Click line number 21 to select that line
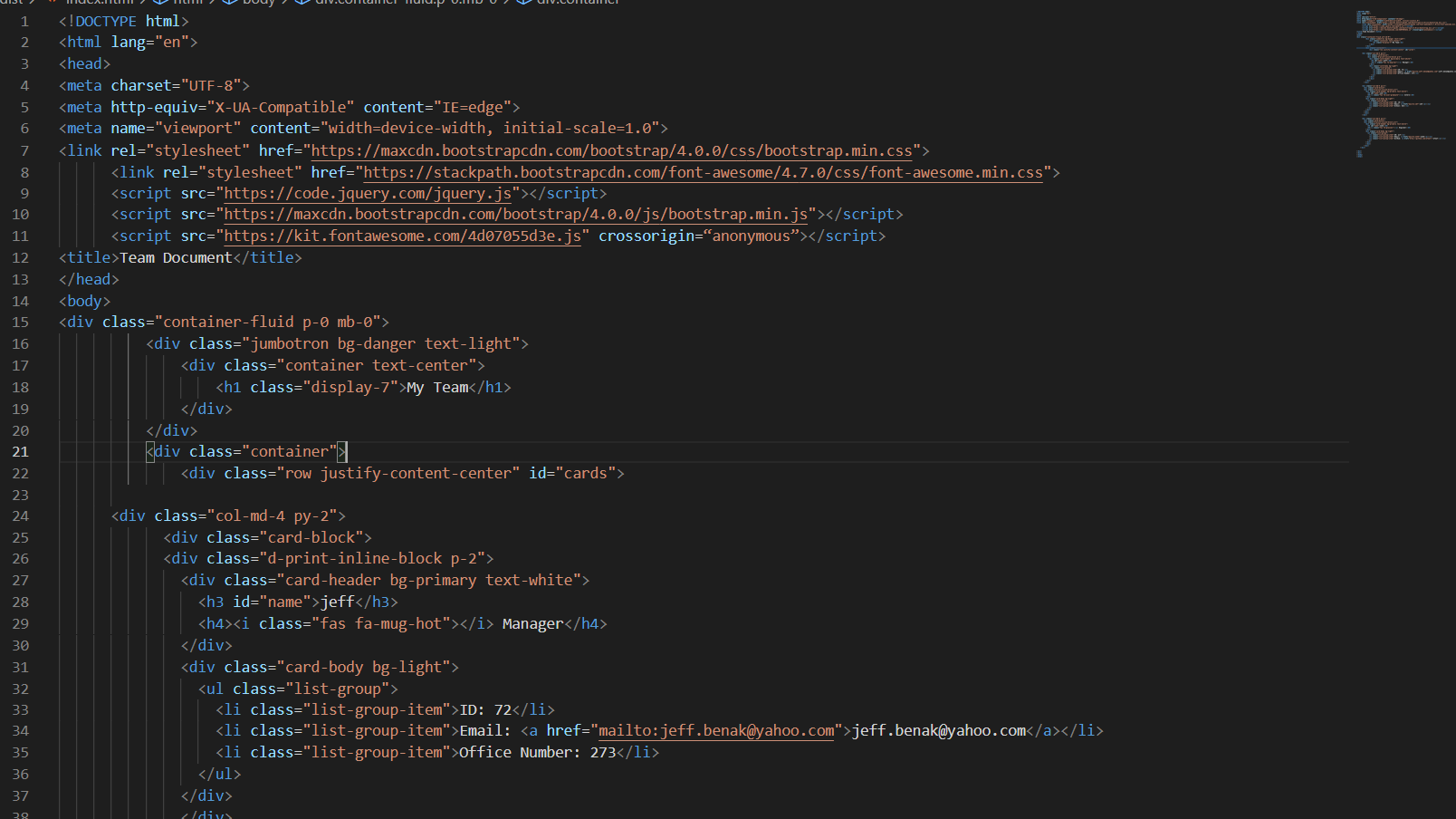This screenshot has height=819, width=1456. (20, 451)
